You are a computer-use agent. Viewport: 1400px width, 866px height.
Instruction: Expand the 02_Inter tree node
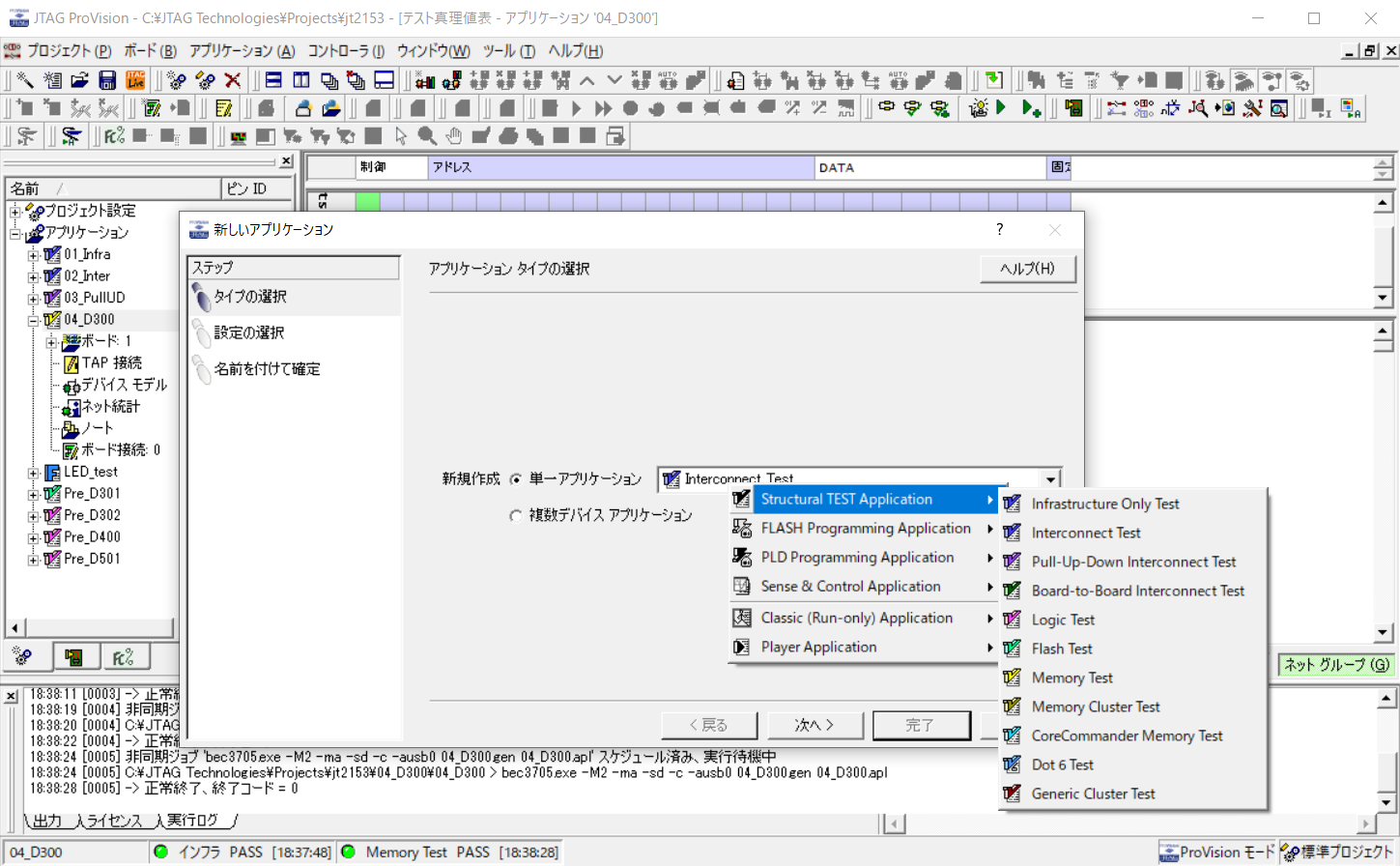click(x=34, y=276)
